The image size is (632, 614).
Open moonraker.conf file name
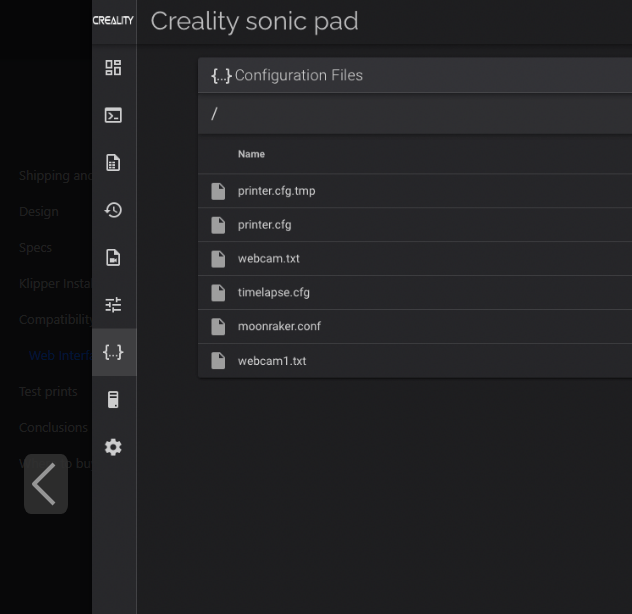click(x=279, y=327)
